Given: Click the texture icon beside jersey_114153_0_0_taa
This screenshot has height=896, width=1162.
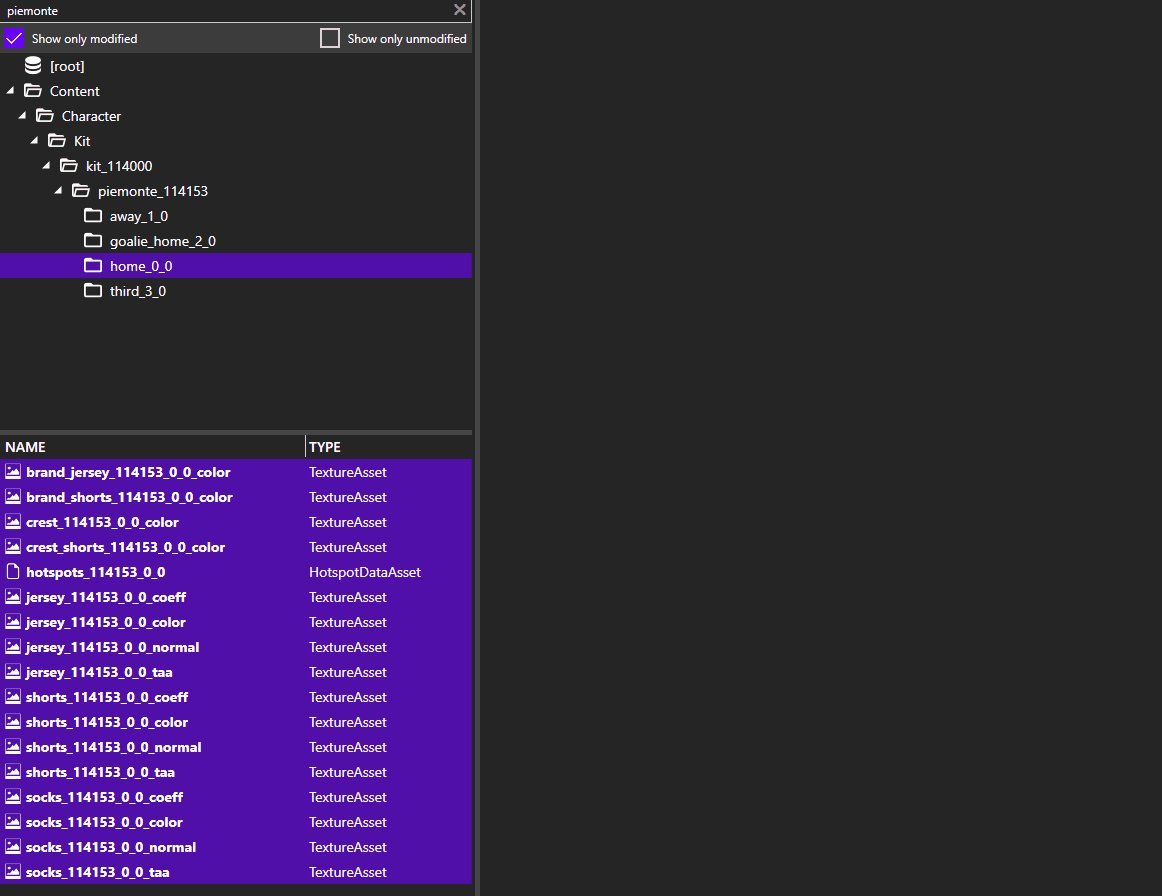Looking at the screenshot, I should [x=12, y=671].
